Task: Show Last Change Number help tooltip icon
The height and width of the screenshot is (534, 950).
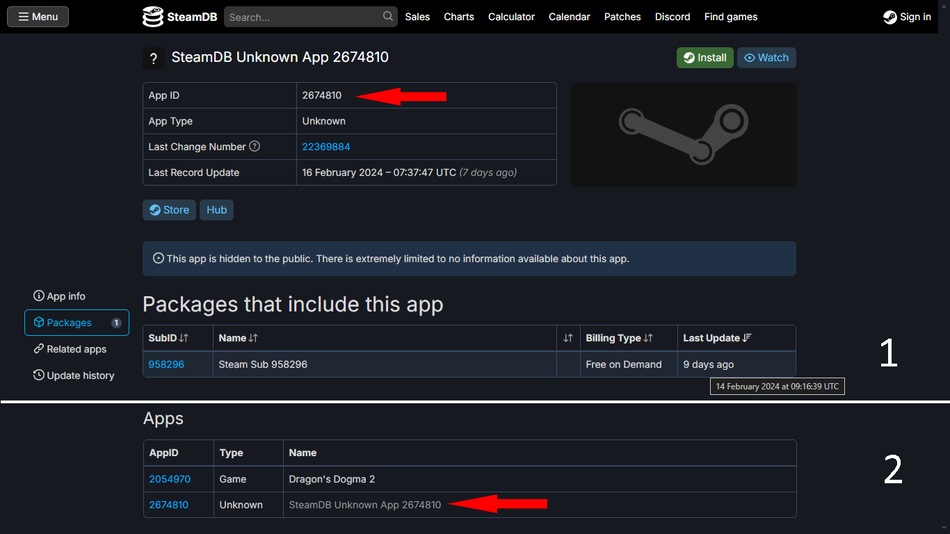Action: (255, 146)
